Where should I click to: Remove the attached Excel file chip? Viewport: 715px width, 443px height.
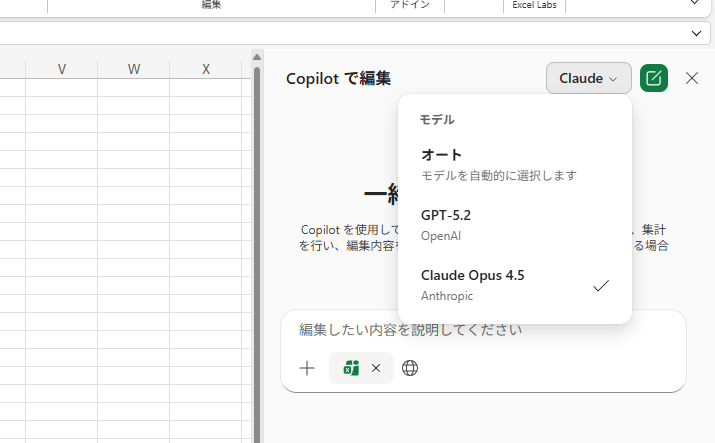pyautogui.click(x=376, y=368)
